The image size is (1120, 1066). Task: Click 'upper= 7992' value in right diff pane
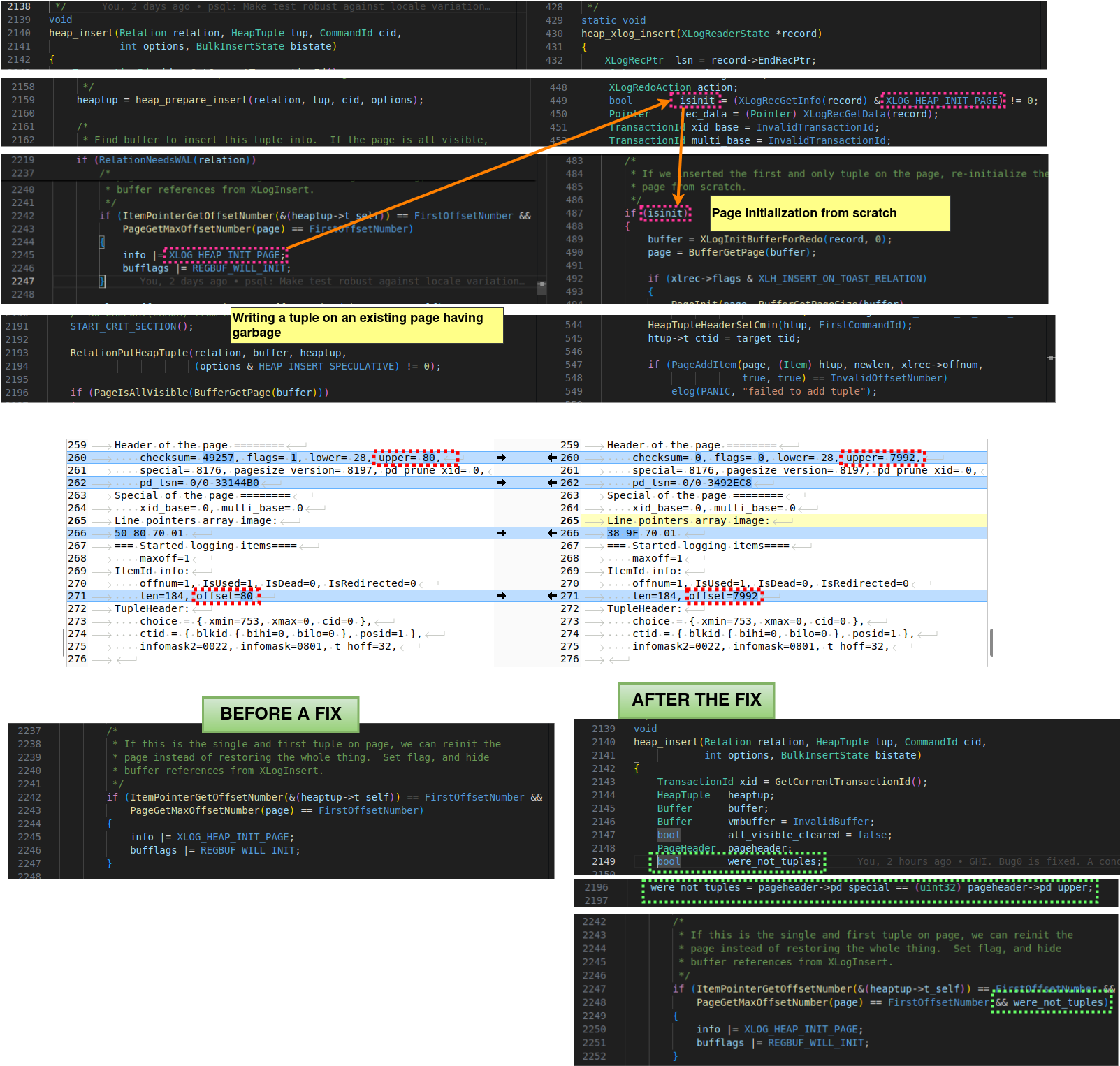[882, 458]
